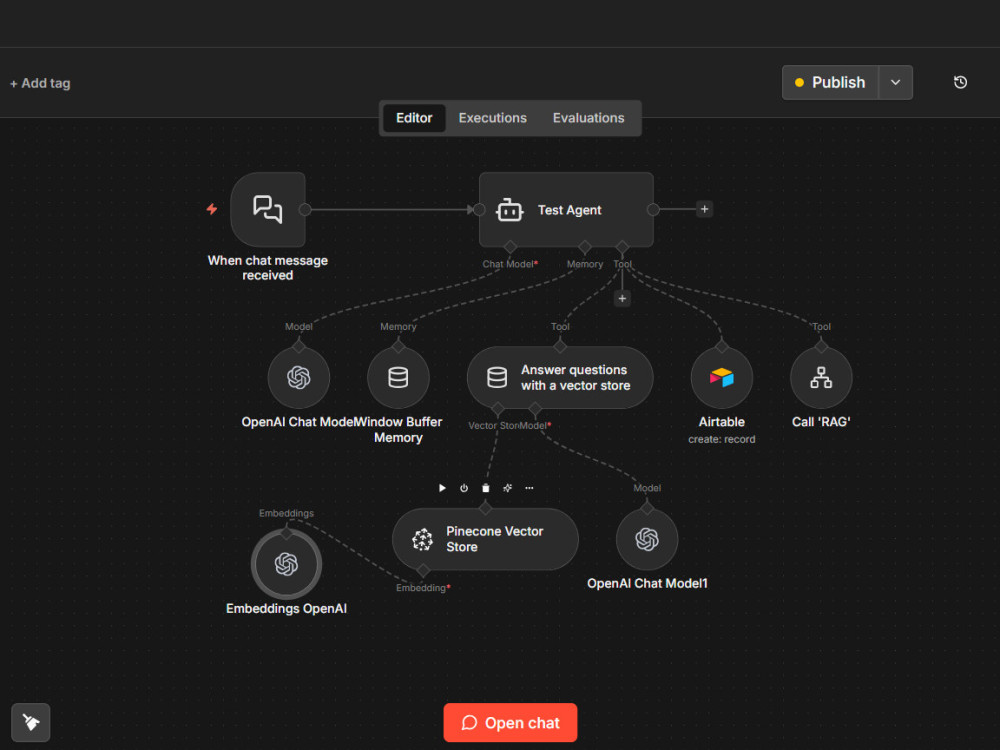The image size is (1000, 750).
Task: Open the OpenAI Chat Model node
Action: click(x=298, y=378)
